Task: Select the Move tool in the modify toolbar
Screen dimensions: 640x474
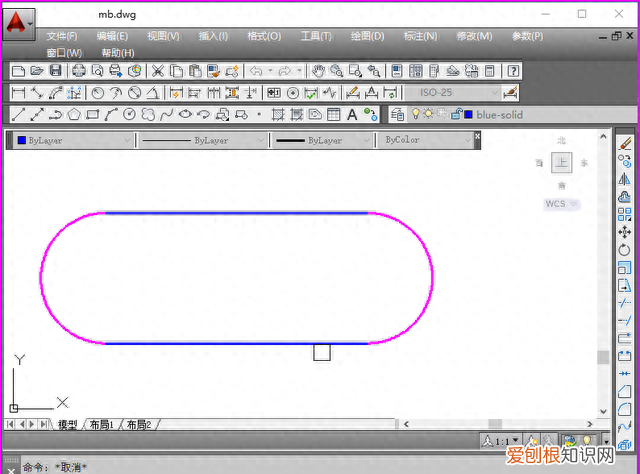Action: point(625,232)
